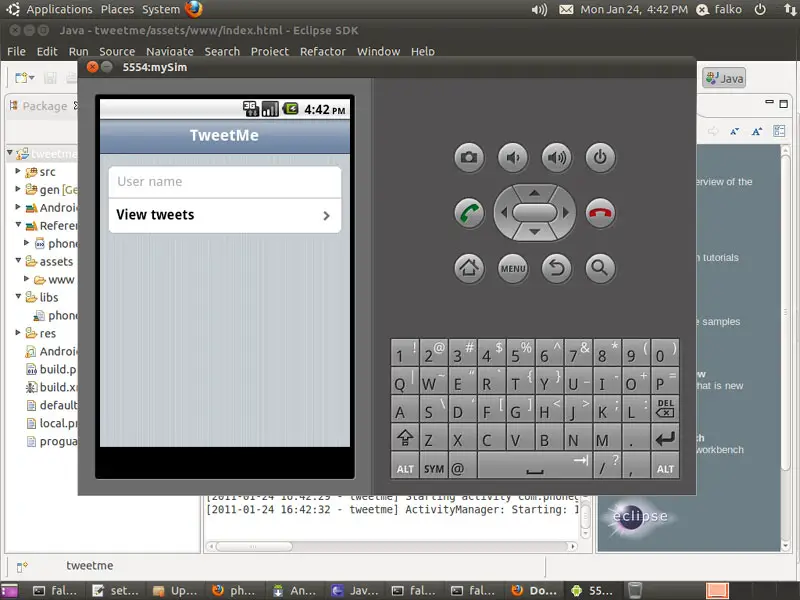Screen dimensions: 800x600
Task: Open the Source menu in Eclipse
Action: coord(117,52)
